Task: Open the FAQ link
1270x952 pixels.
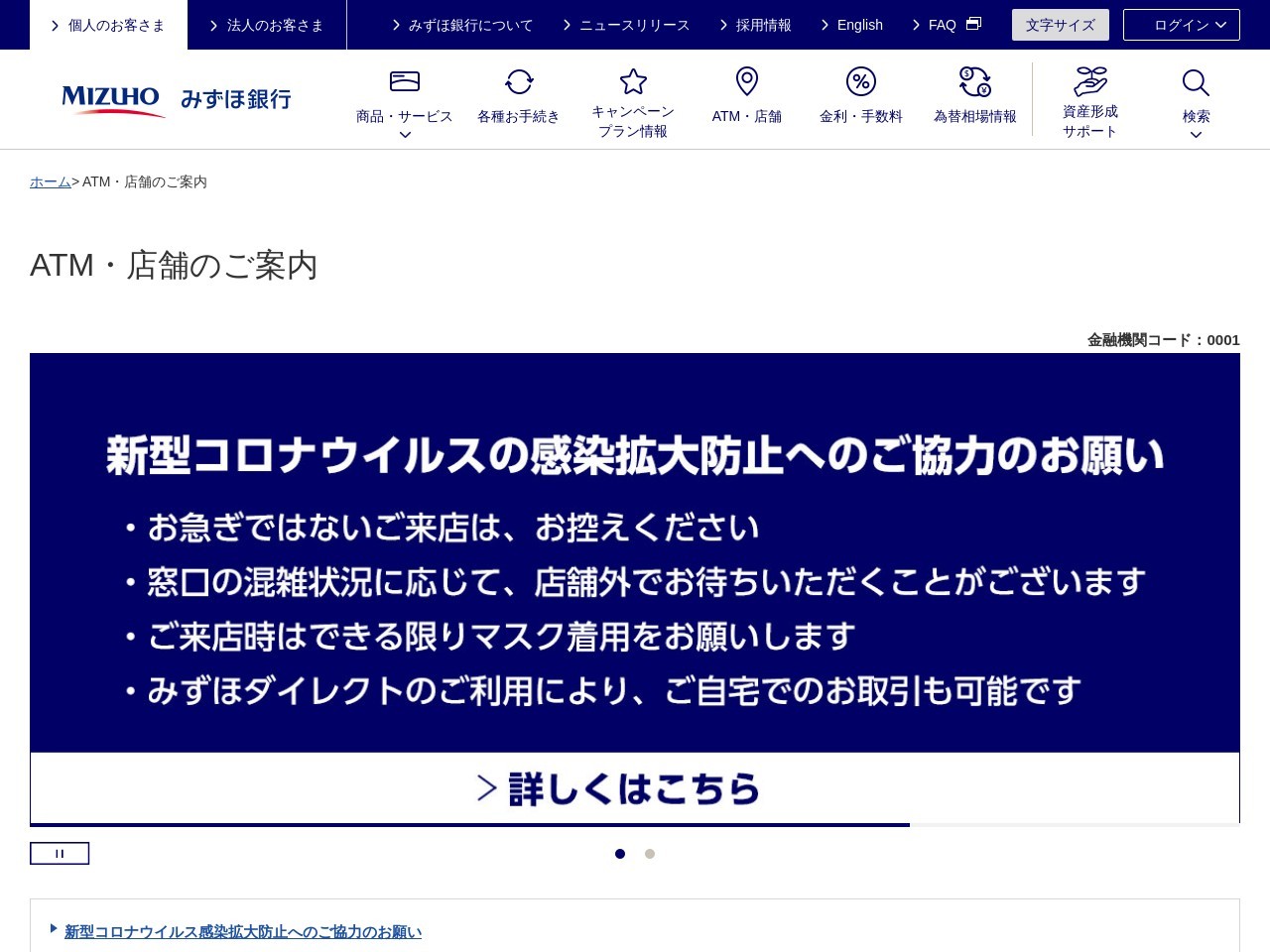Action: pyautogui.click(x=942, y=25)
